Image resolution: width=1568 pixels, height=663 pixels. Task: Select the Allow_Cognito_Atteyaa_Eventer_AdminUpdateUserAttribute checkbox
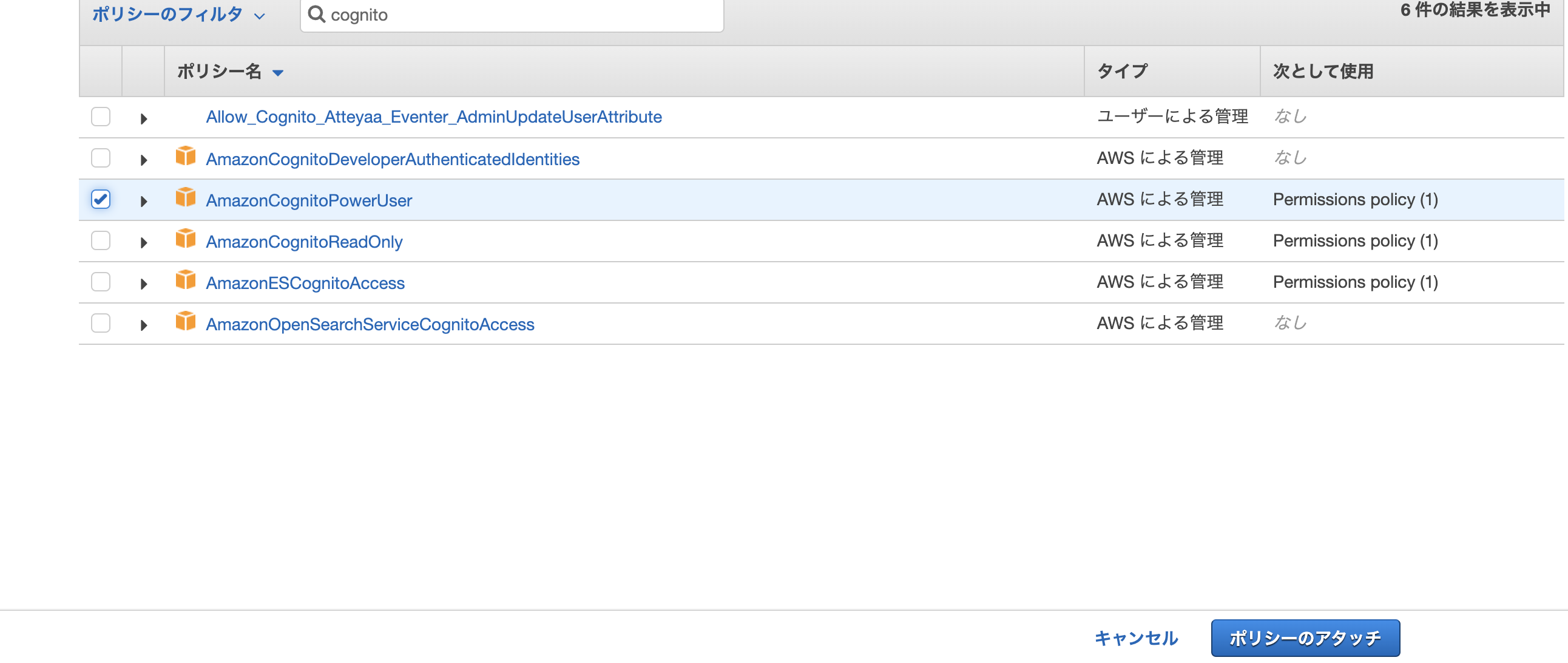pyautogui.click(x=101, y=117)
